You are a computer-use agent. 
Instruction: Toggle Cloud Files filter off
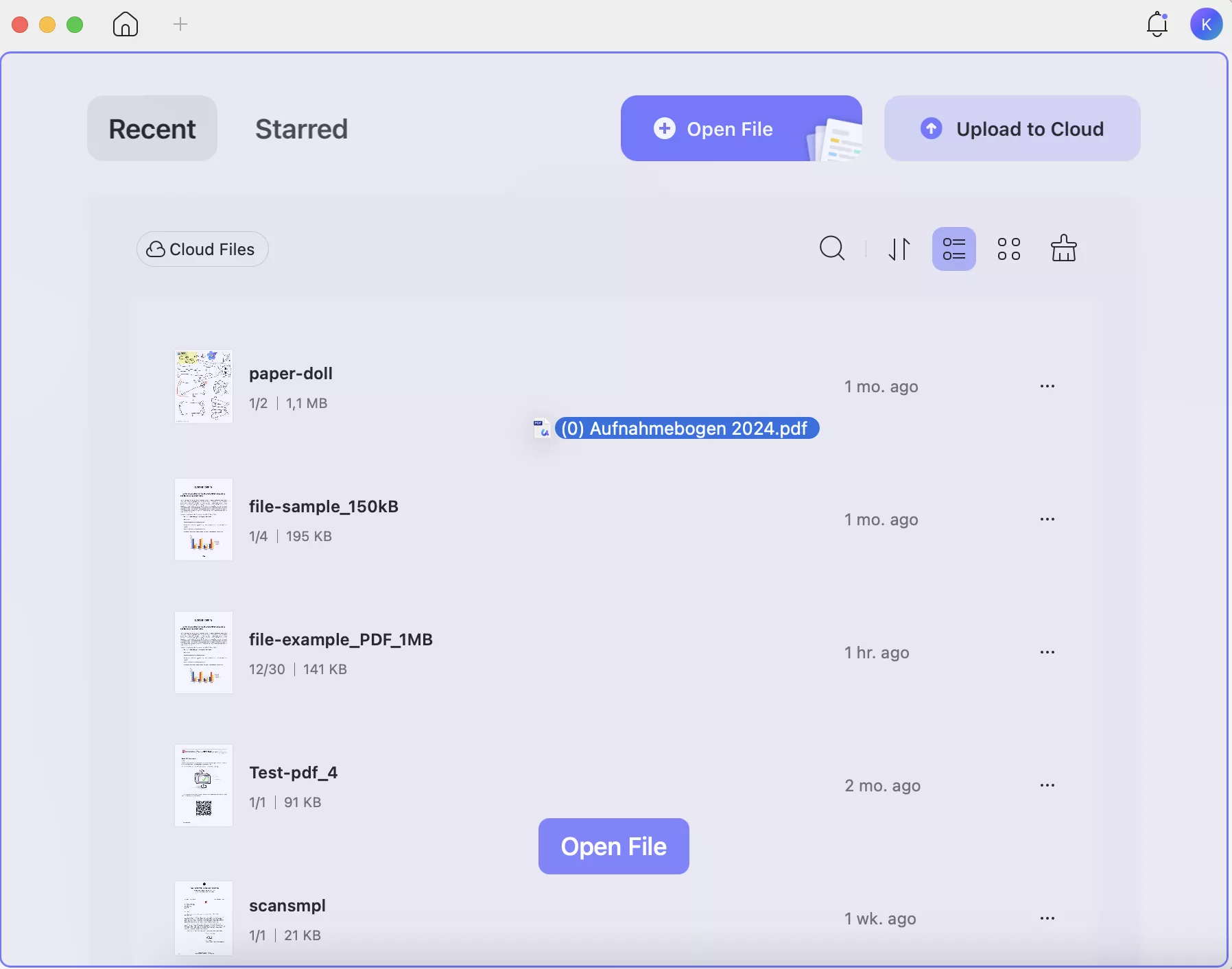(202, 249)
